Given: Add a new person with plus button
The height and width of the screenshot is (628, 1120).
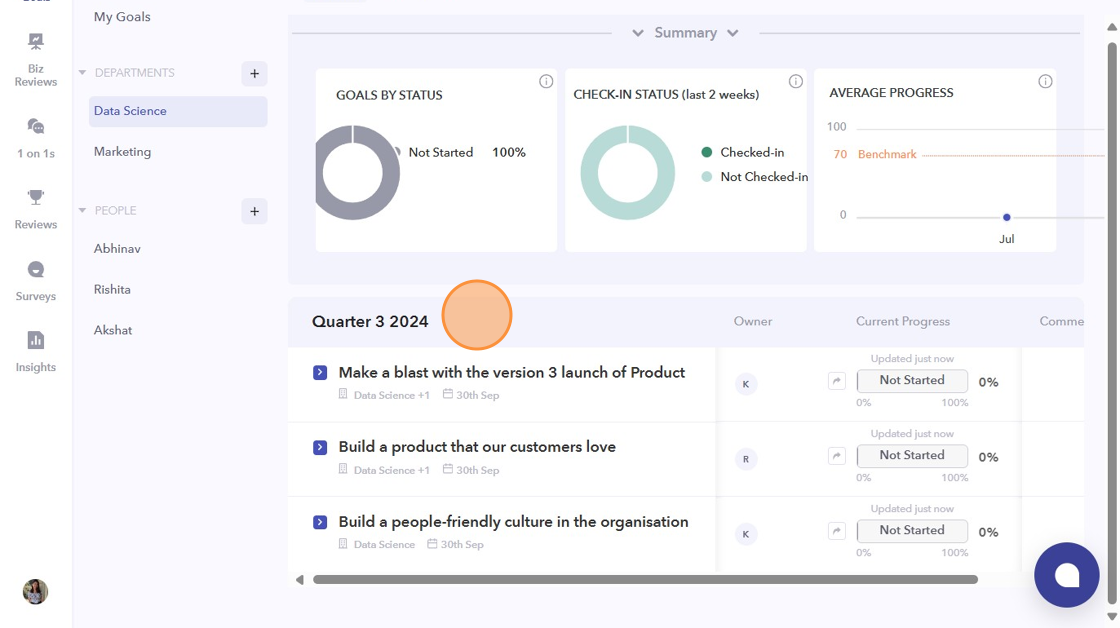Looking at the screenshot, I should (x=254, y=211).
